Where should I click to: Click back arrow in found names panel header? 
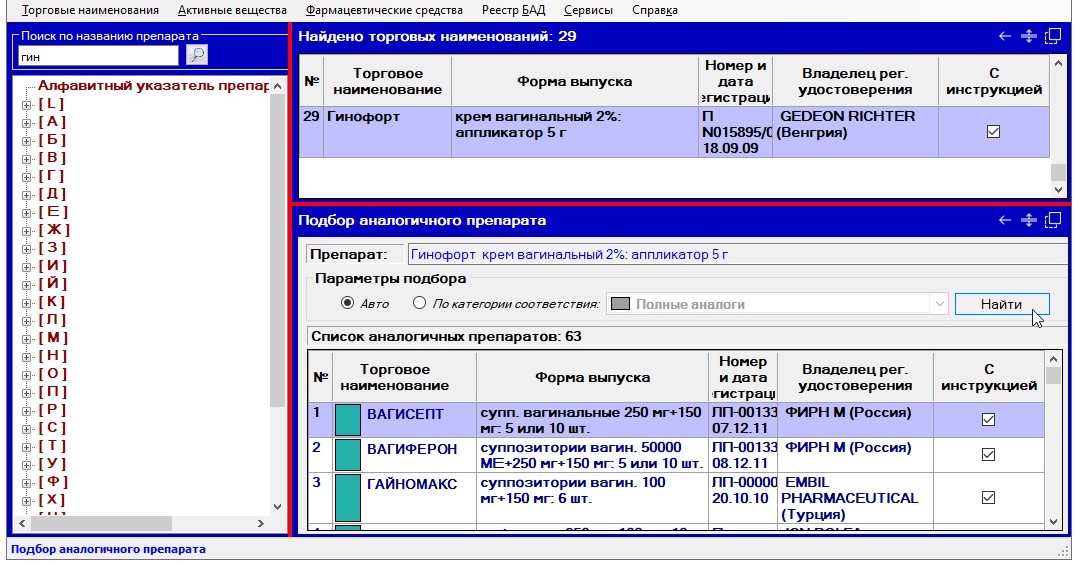tap(1005, 37)
